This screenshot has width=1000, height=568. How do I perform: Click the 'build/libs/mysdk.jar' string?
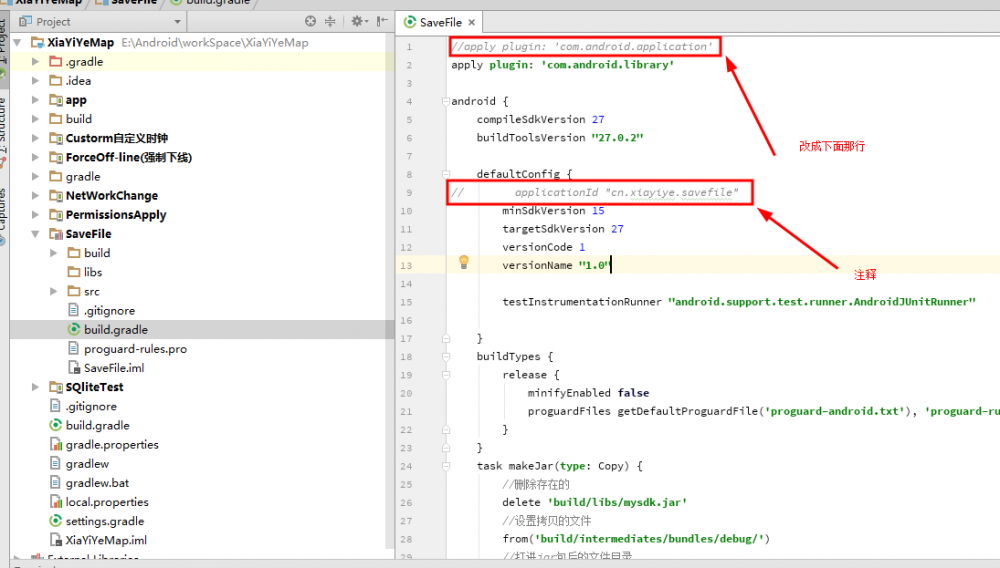617,502
